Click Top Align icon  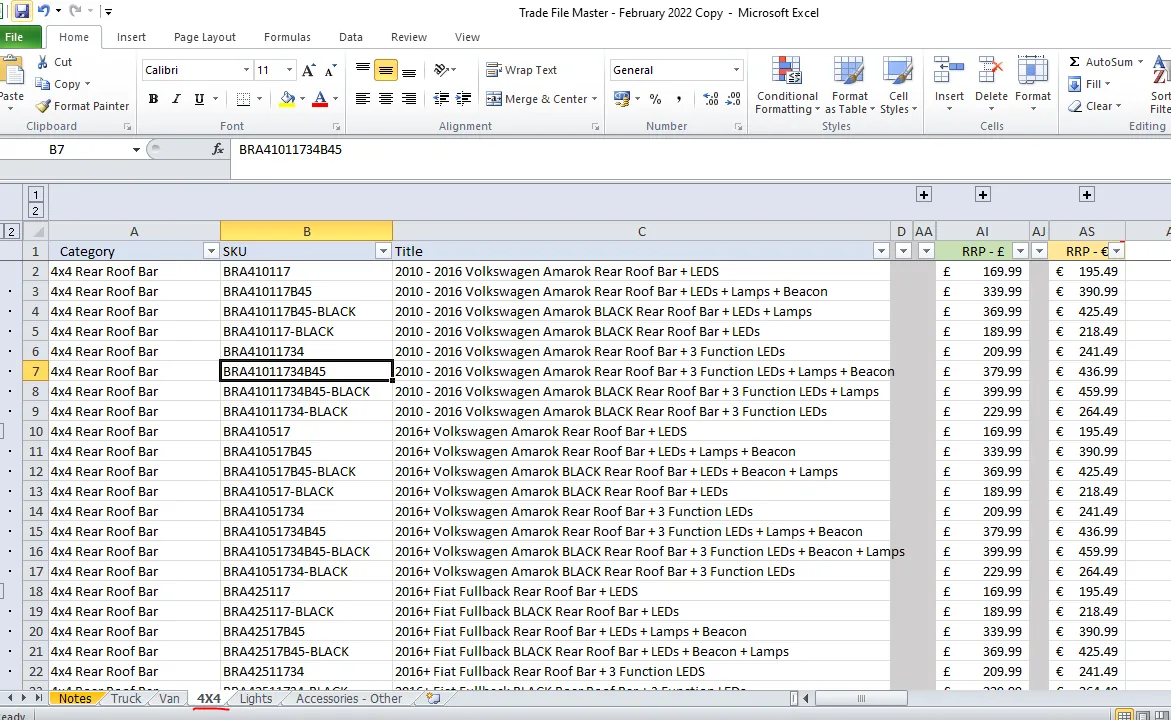coord(363,70)
